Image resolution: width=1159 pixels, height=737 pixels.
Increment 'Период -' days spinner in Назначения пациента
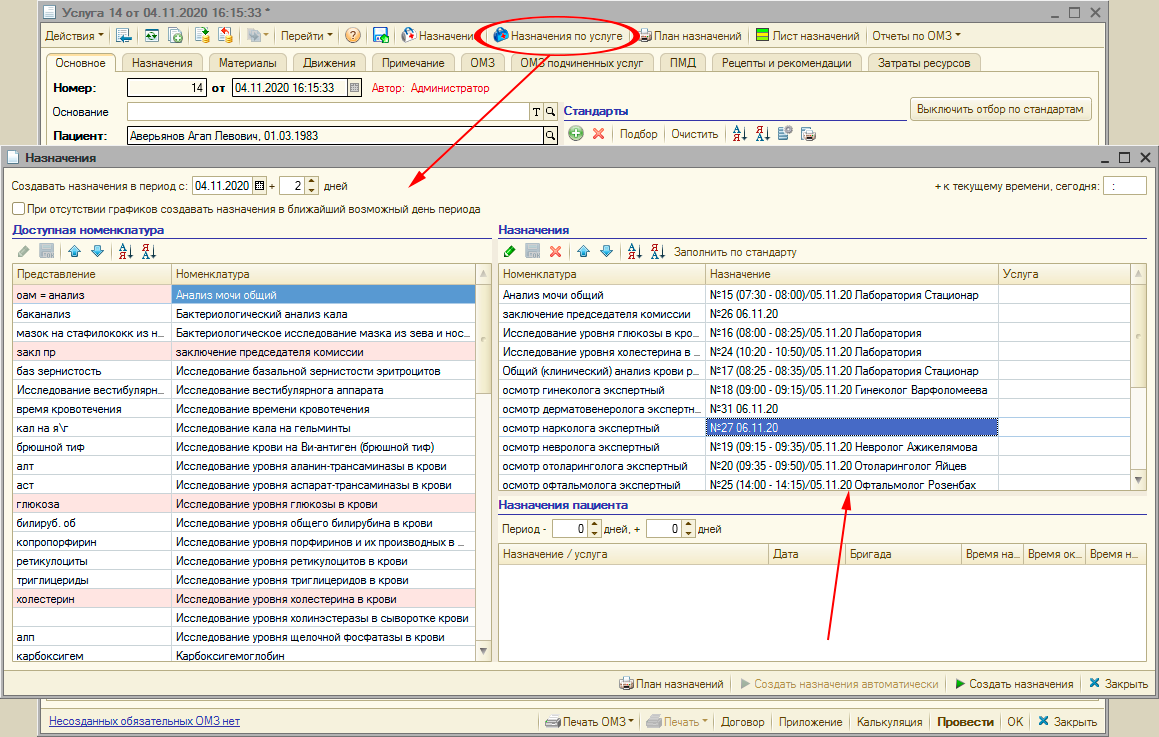pos(593,524)
